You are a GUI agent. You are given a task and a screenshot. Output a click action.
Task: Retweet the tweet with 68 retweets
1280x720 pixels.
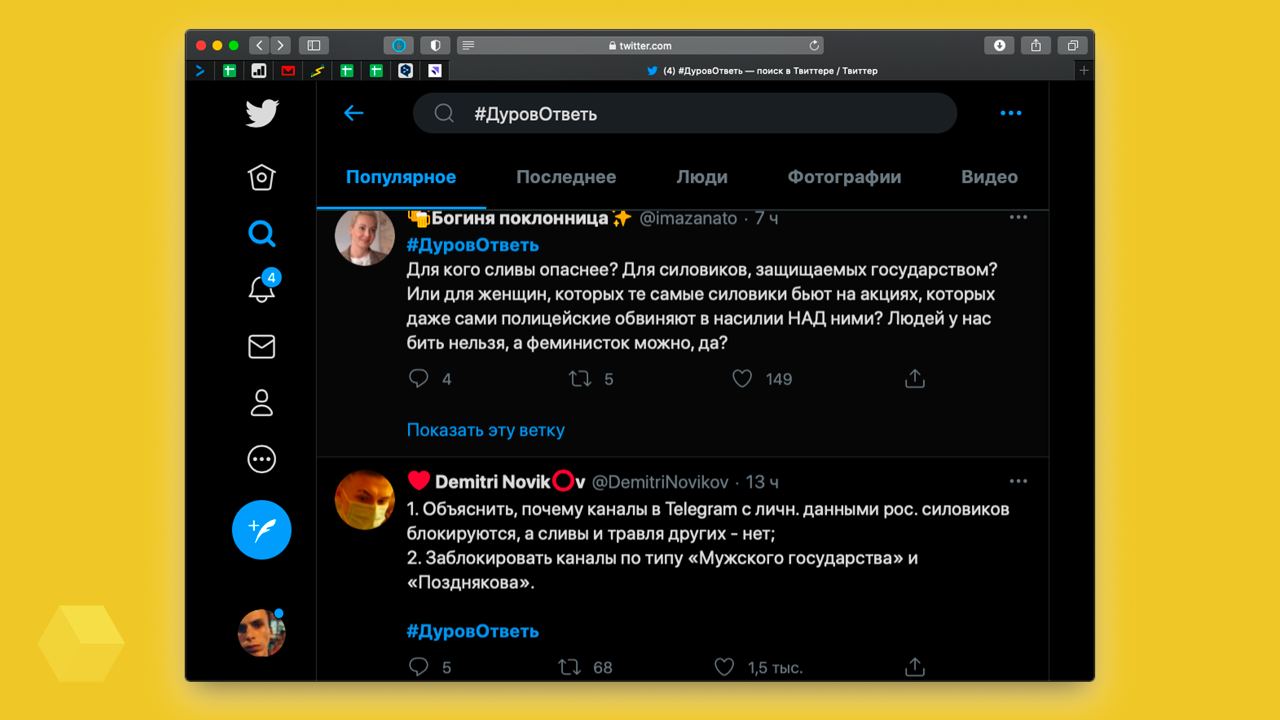(x=569, y=666)
